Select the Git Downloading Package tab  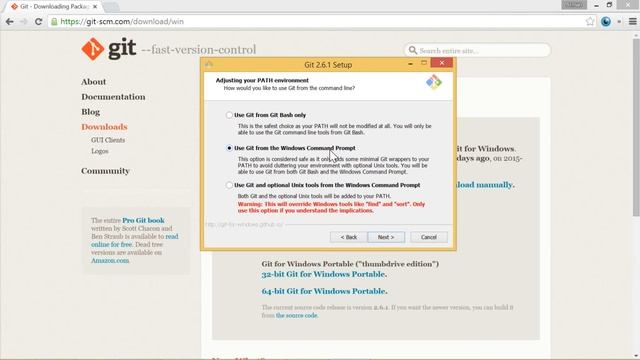[x=53, y=7]
